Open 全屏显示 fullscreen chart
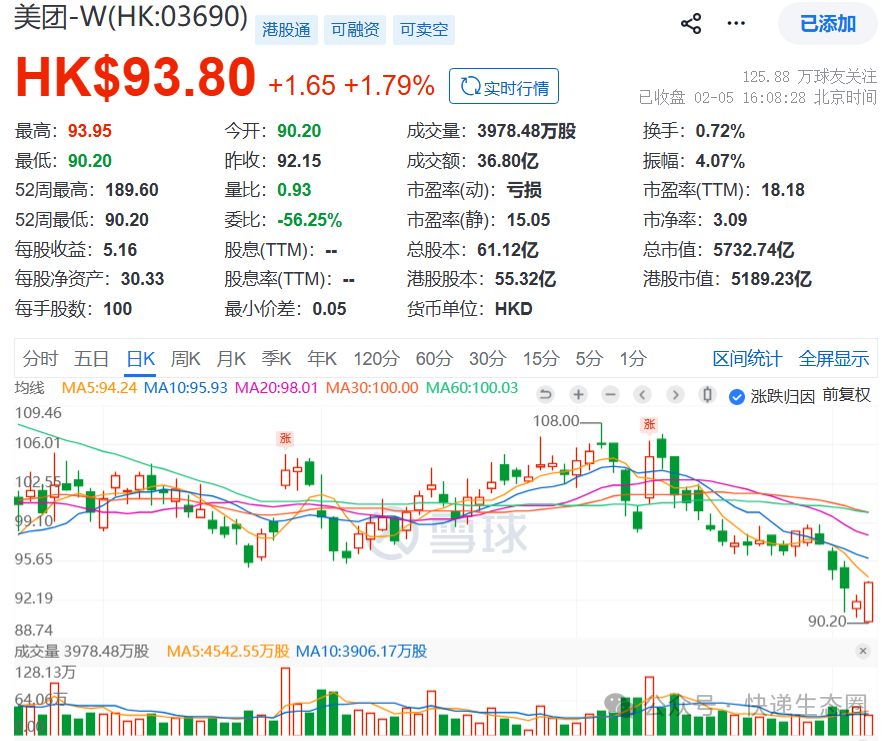The image size is (896, 741). click(x=834, y=359)
